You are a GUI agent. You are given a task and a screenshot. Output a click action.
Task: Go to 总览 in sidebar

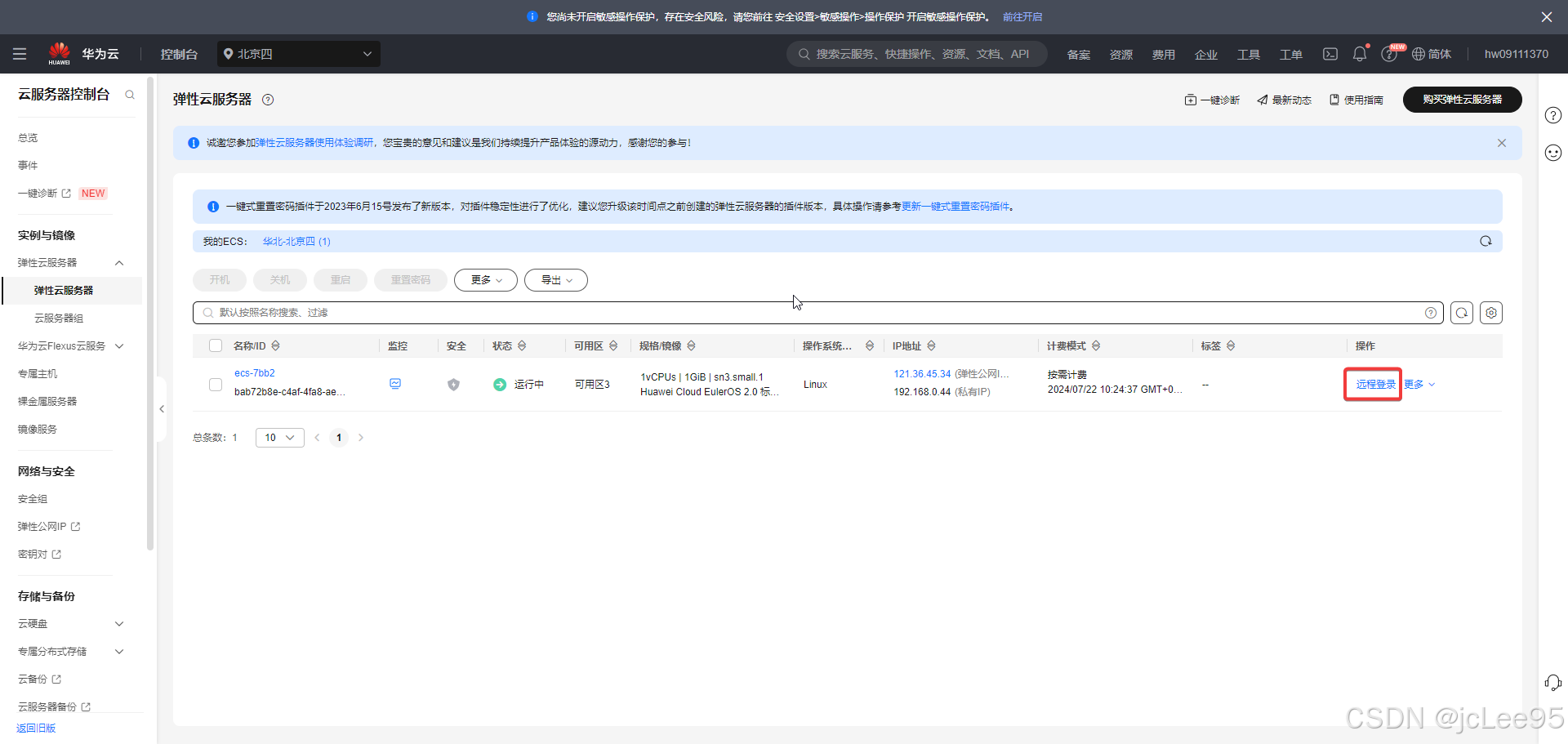tap(28, 138)
